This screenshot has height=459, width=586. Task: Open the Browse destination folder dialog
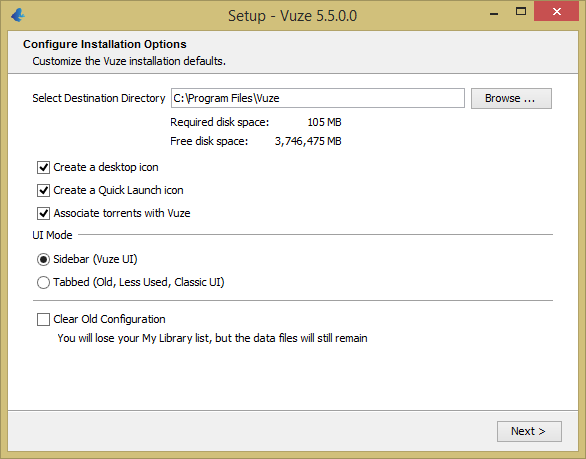click(511, 98)
